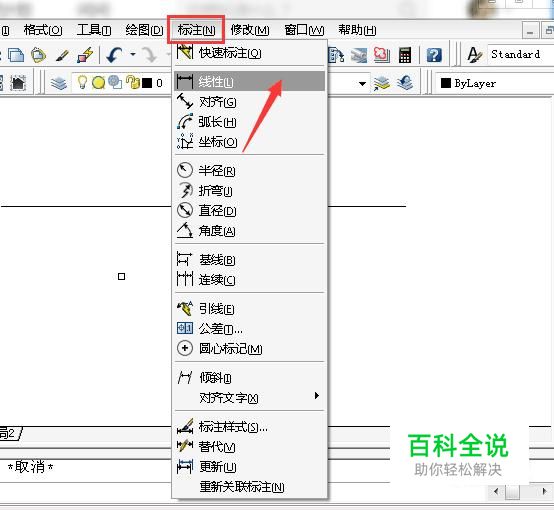Viewport: 554px width, 510px height.
Task: Choose 更新(U) update dimension
Action: tap(249, 467)
